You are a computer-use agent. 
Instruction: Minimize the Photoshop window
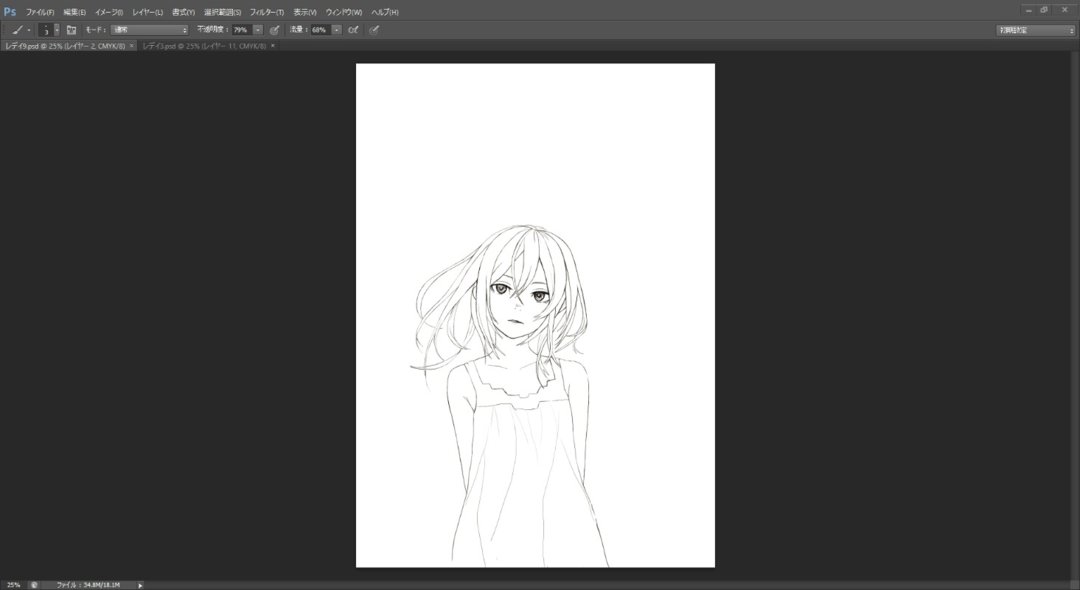point(1028,10)
